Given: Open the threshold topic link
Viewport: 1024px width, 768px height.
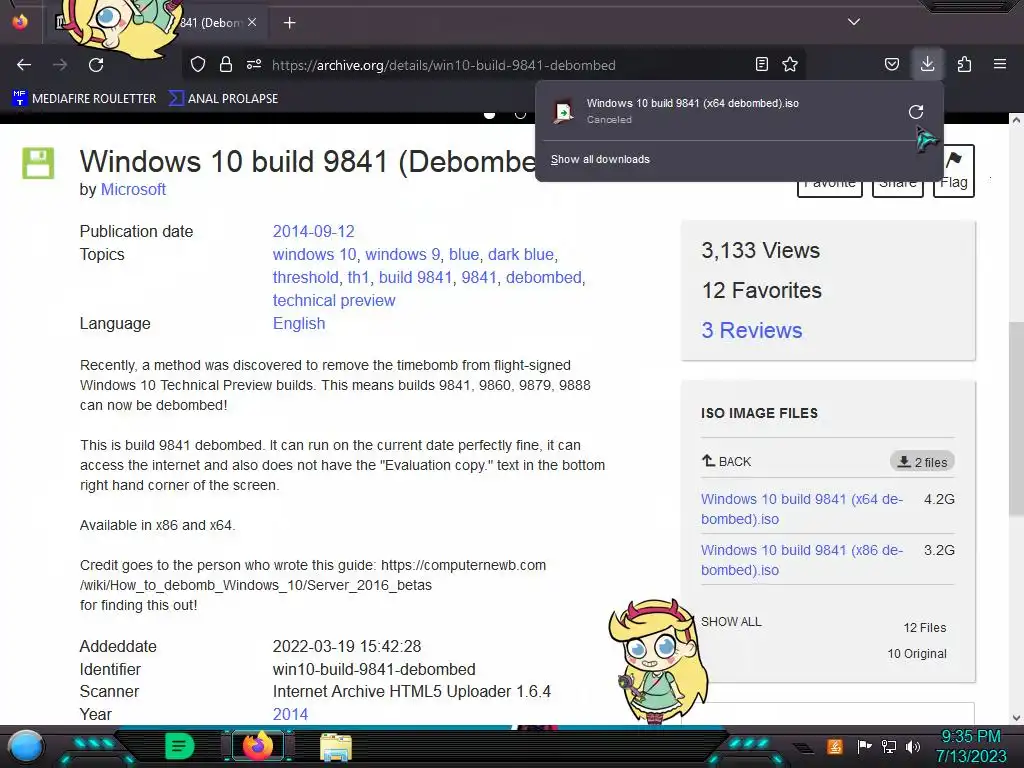Looking at the screenshot, I should pyautogui.click(x=306, y=277).
